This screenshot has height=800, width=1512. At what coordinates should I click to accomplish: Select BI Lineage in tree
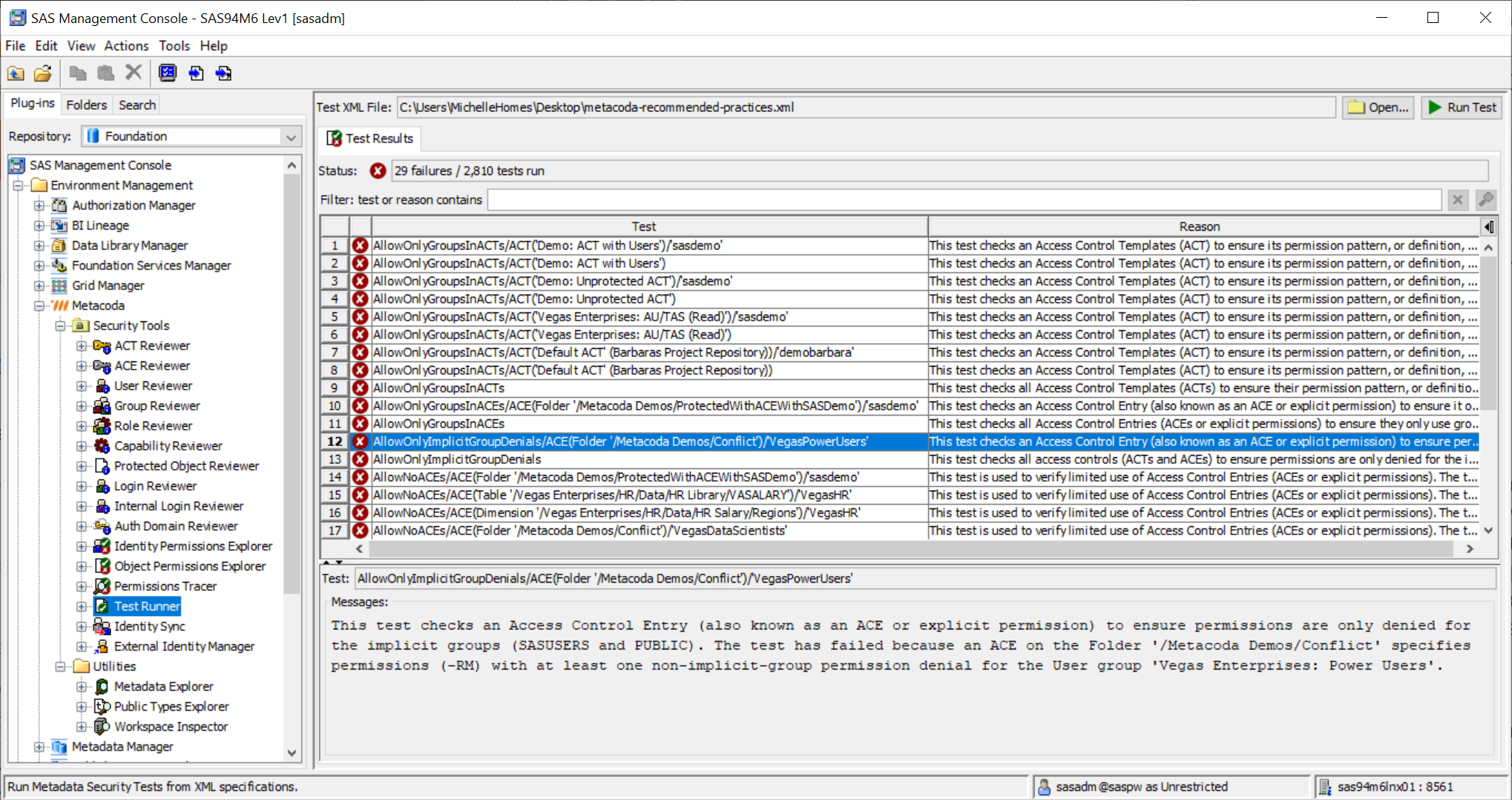point(100,226)
